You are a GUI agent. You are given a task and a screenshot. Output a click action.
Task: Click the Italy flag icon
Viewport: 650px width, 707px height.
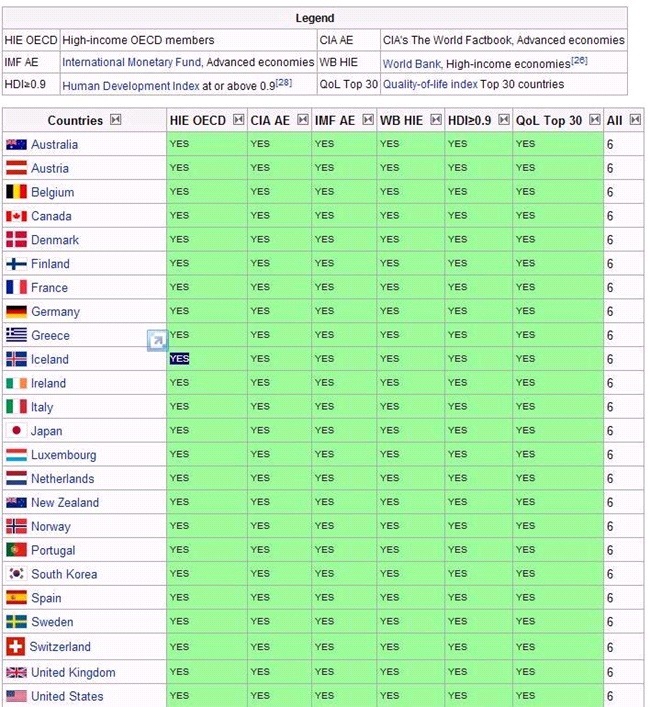pos(16,407)
